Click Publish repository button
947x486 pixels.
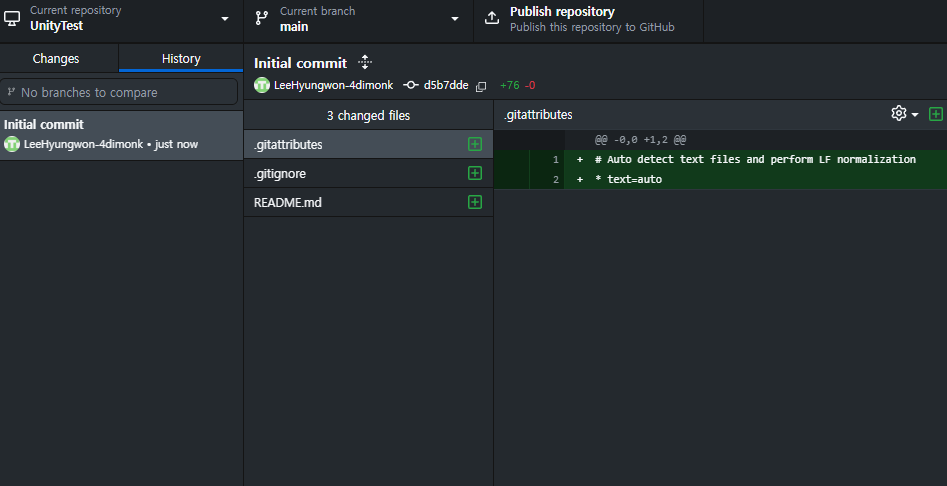click(x=588, y=18)
